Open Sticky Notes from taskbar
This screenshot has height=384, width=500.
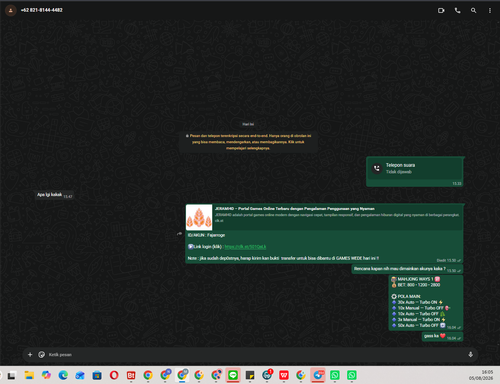click(250, 376)
